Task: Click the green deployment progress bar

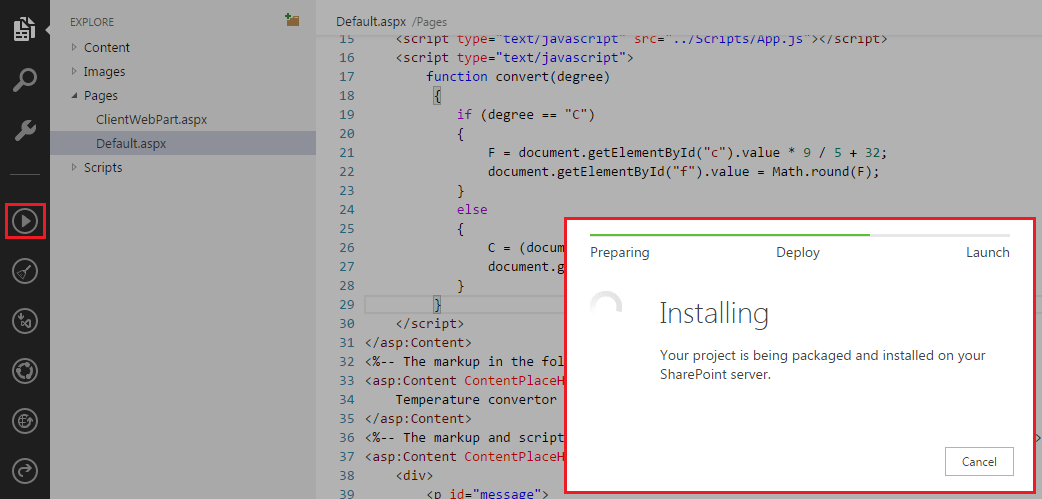Action: tap(730, 235)
